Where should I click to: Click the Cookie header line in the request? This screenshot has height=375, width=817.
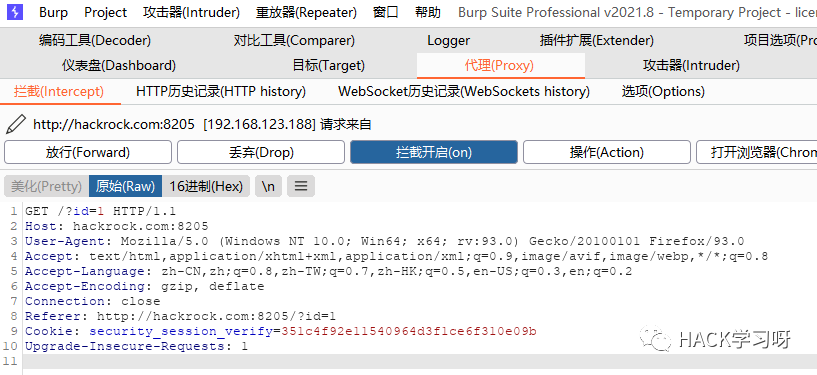(281, 331)
